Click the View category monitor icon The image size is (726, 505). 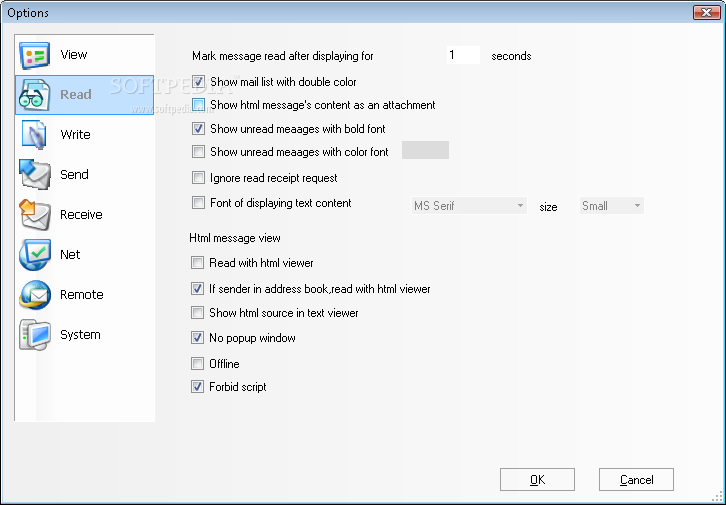pos(34,55)
